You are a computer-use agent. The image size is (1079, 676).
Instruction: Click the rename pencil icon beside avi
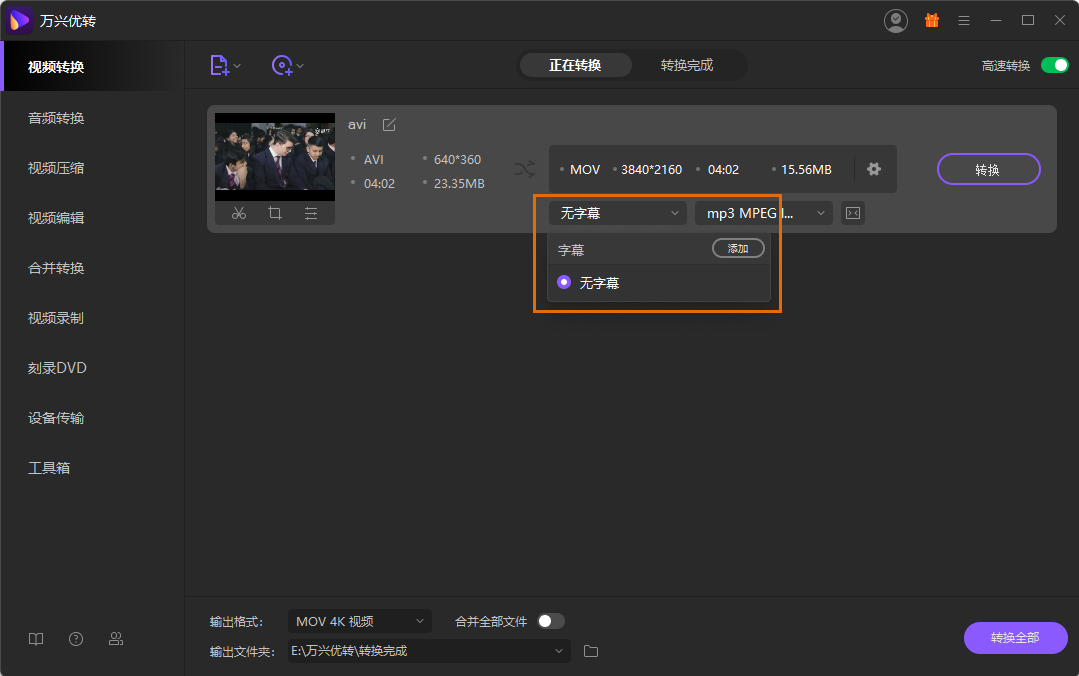coord(389,125)
